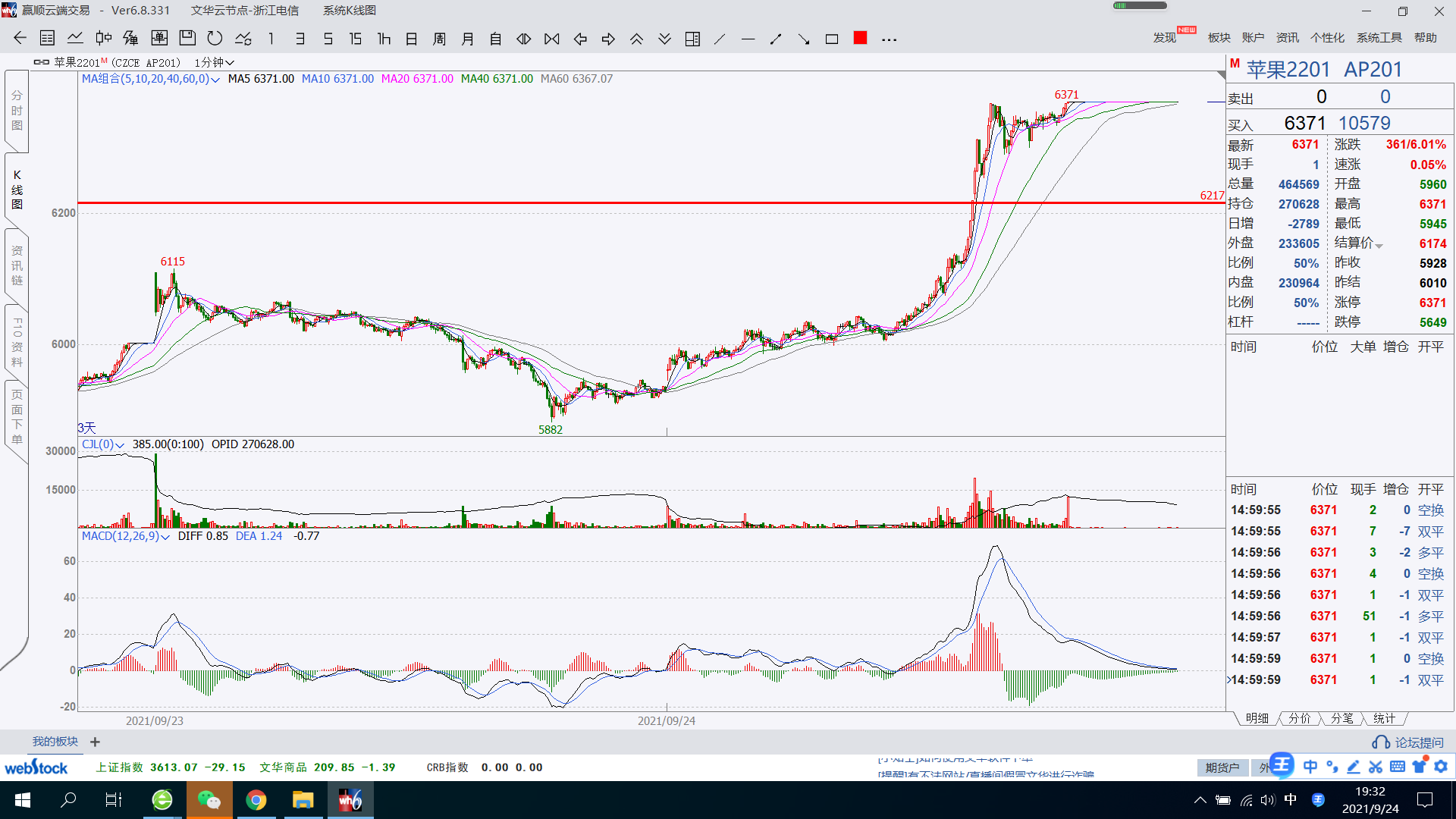Toggle the side panel layout icon

(x=692, y=39)
